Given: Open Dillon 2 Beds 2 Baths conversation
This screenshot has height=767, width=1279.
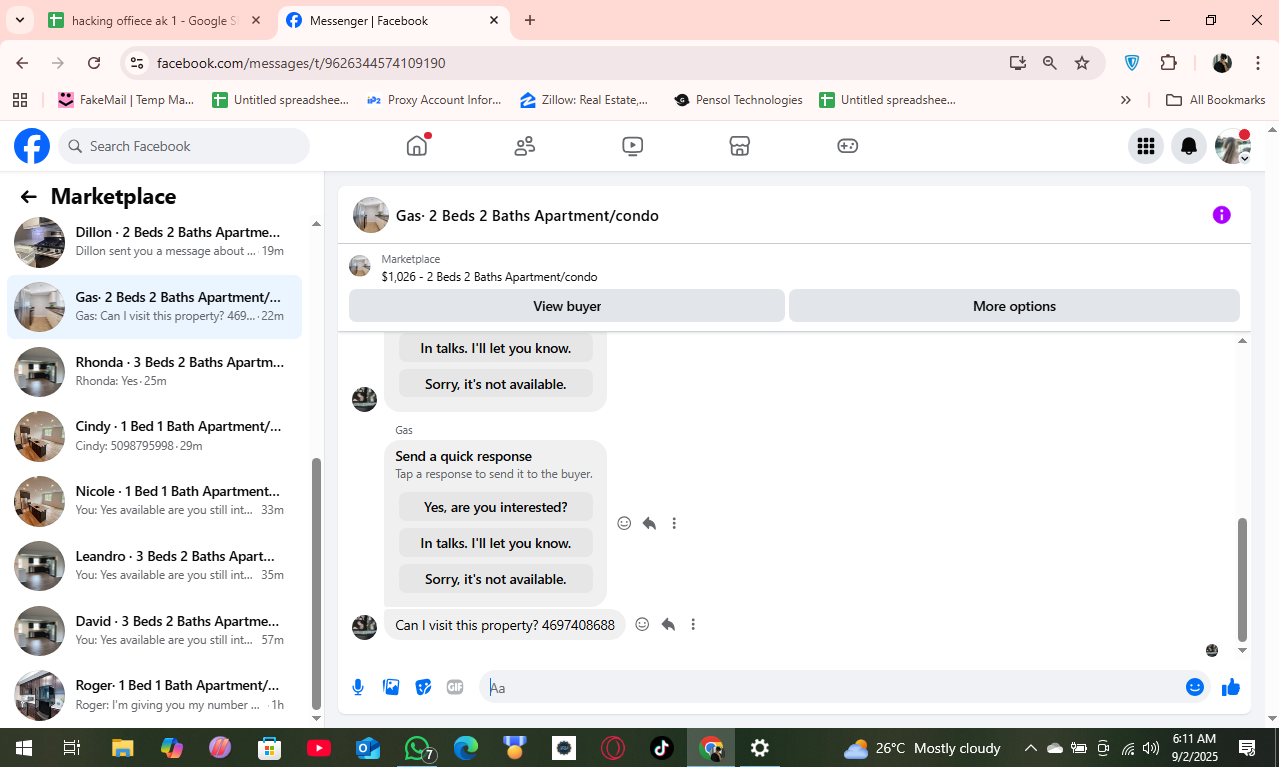Looking at the screenshot, I should tap(155, 242).
